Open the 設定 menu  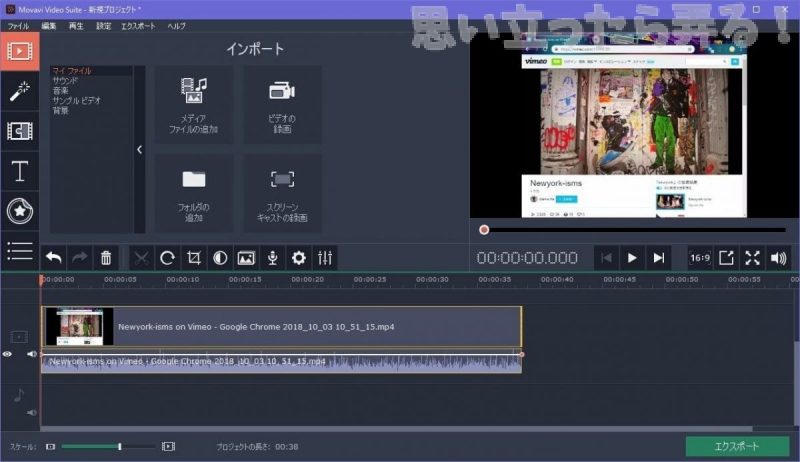coord(104,26)
